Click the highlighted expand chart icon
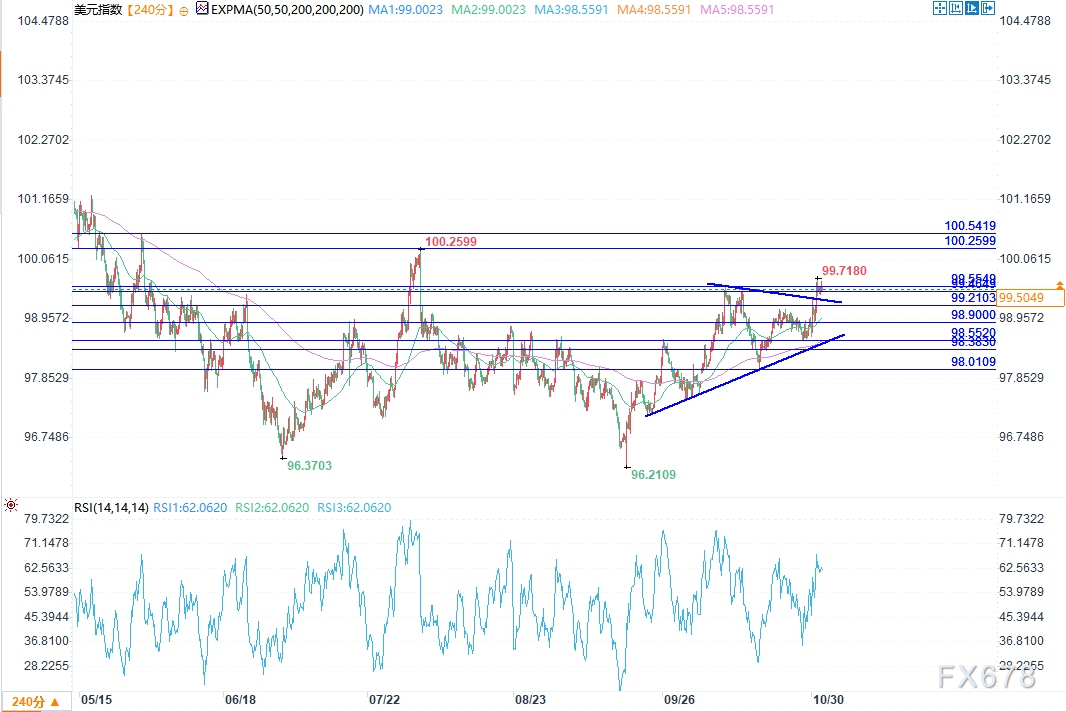The height and width of the screenshot is (712, 1066). (x=973, y=8)
